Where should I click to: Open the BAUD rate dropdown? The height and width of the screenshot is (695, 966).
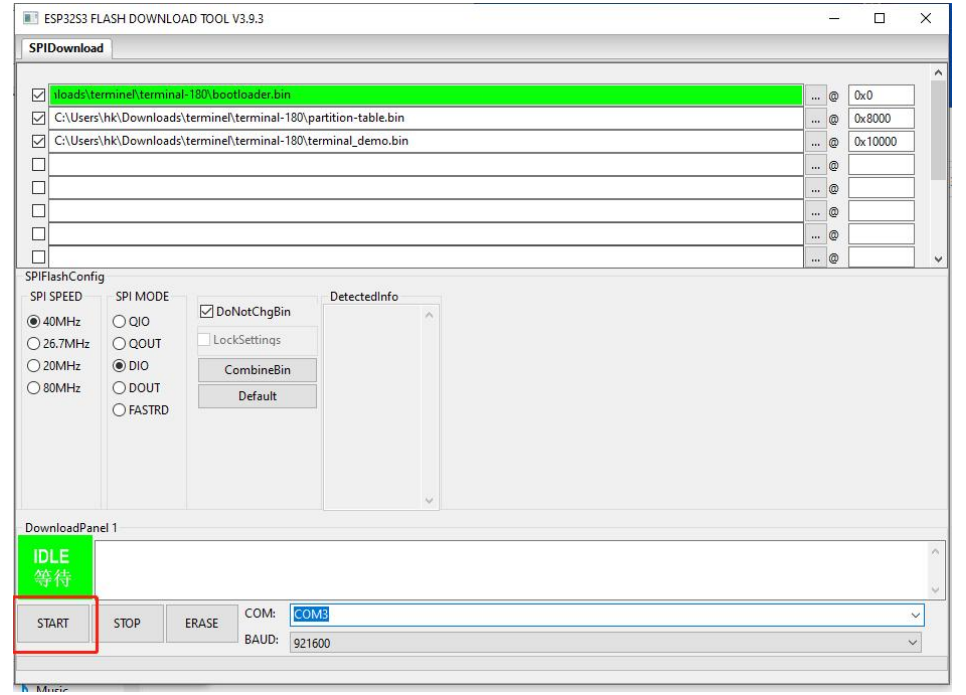pos(910,643)
